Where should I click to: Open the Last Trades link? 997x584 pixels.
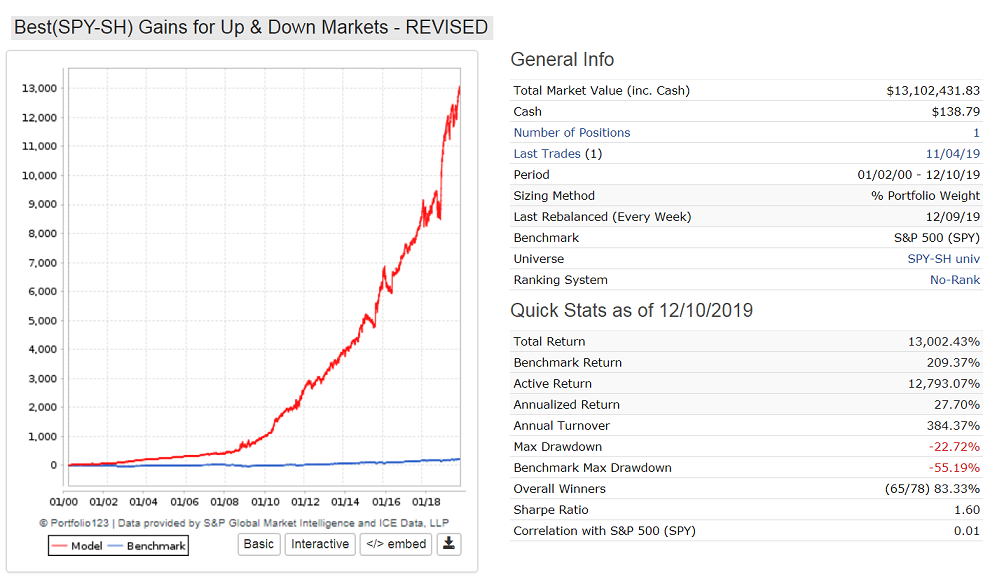click(x=547, y=153)
